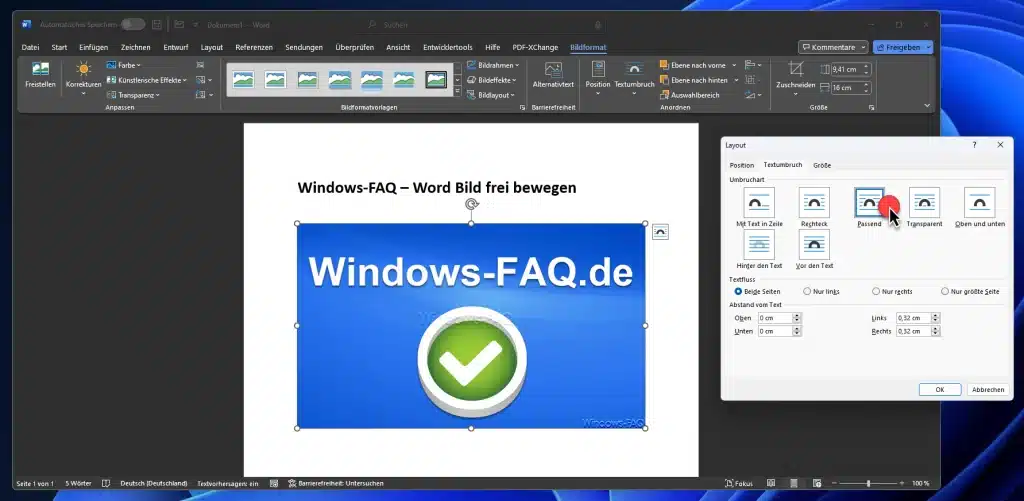Screen dimensions: 1024x501
Task: Click the Kommentare button
Action: click(x=833, y=48)
